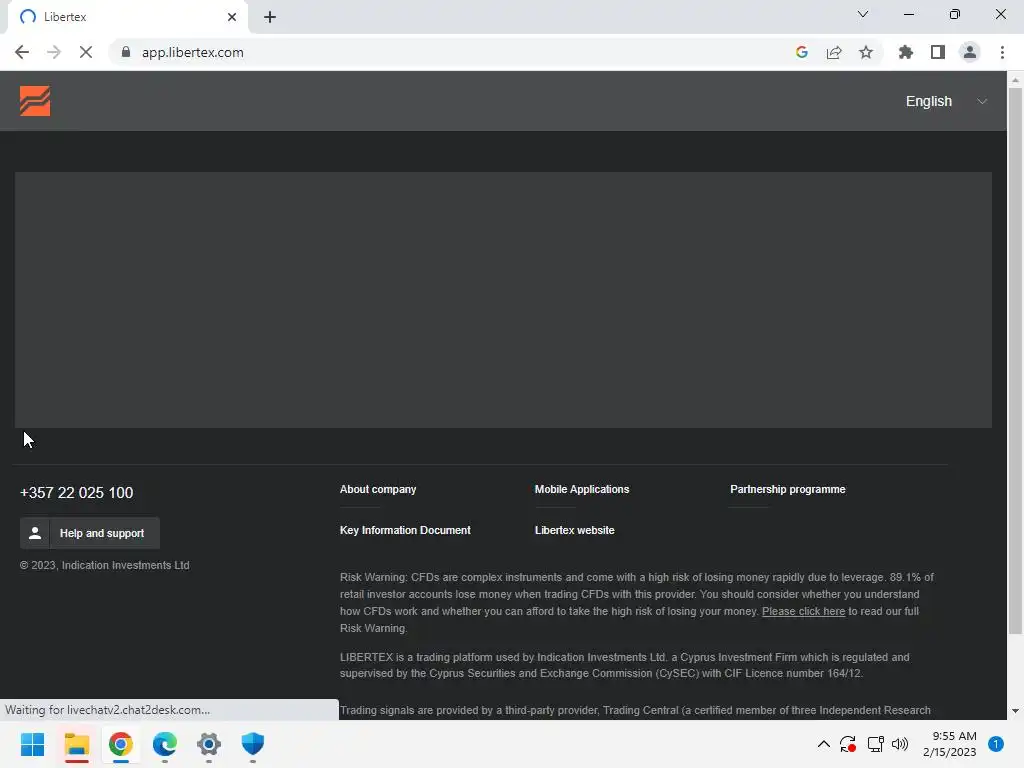Screen dimensions: 1024x768
Task: Share this page using share icon
Action: 834,52
